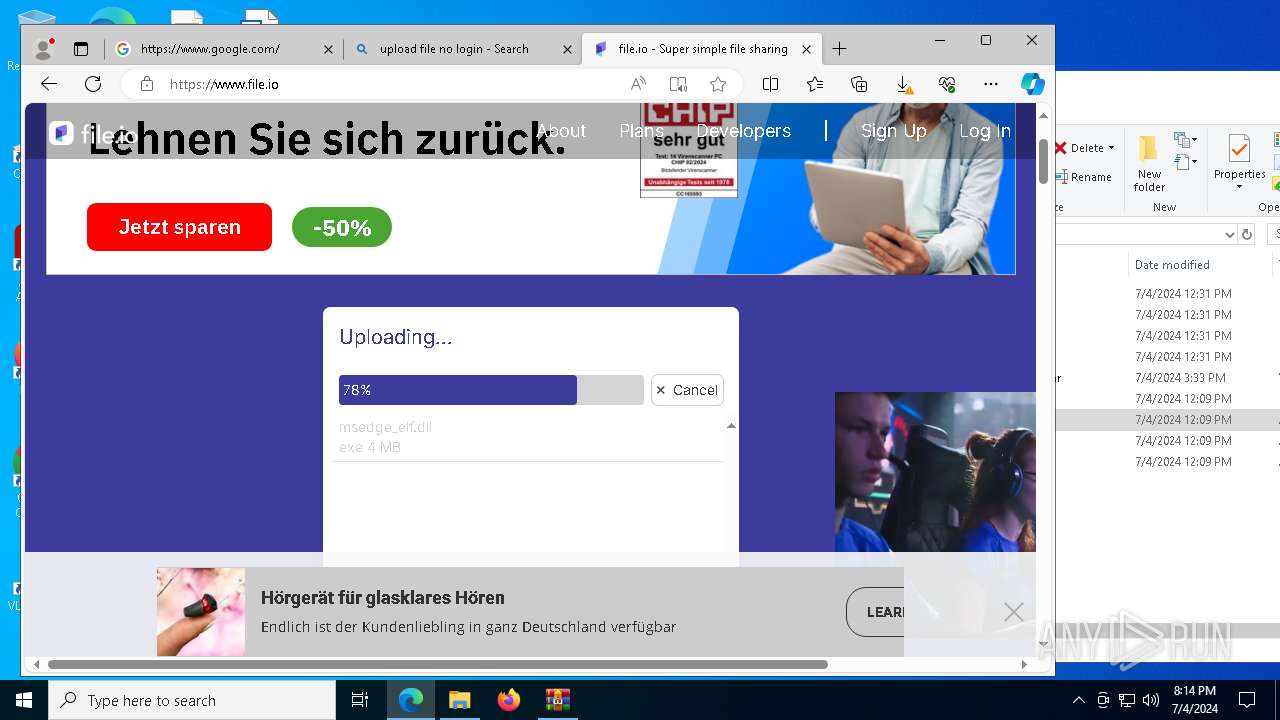1280x720 pixels.
Task: Open the Collections icon
Action: point(859,84)
